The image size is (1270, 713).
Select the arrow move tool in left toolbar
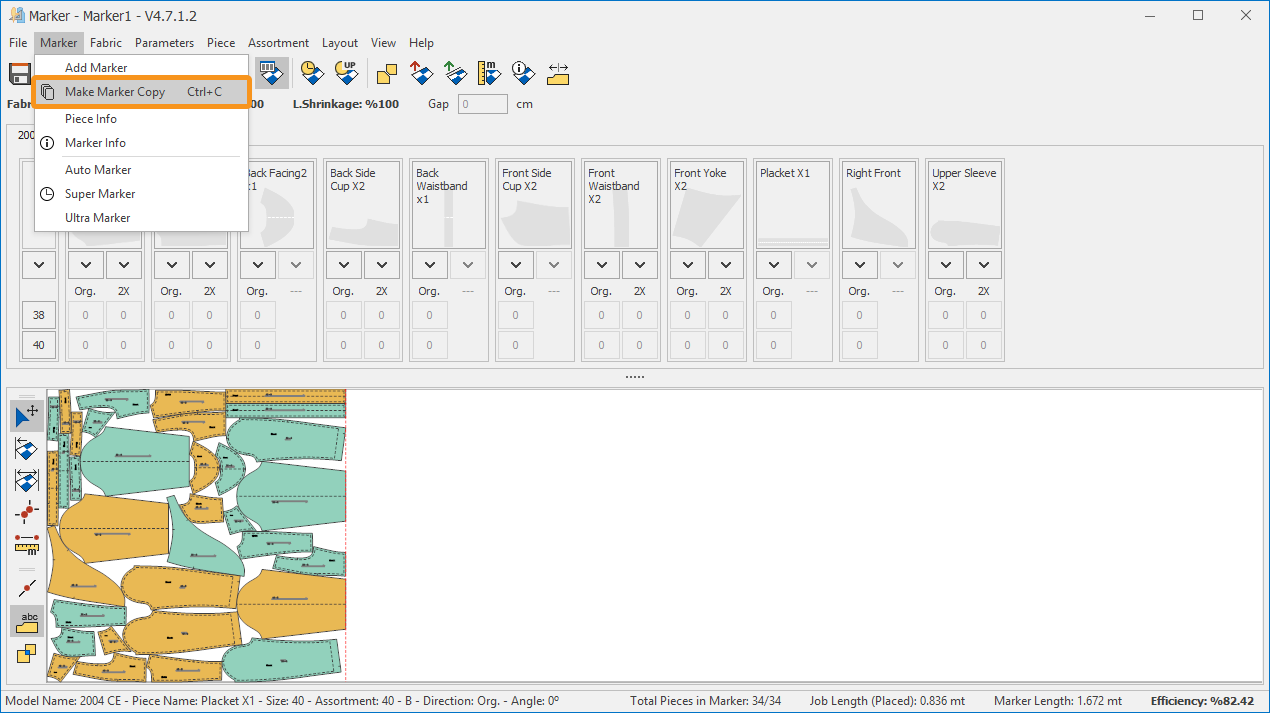27,415
